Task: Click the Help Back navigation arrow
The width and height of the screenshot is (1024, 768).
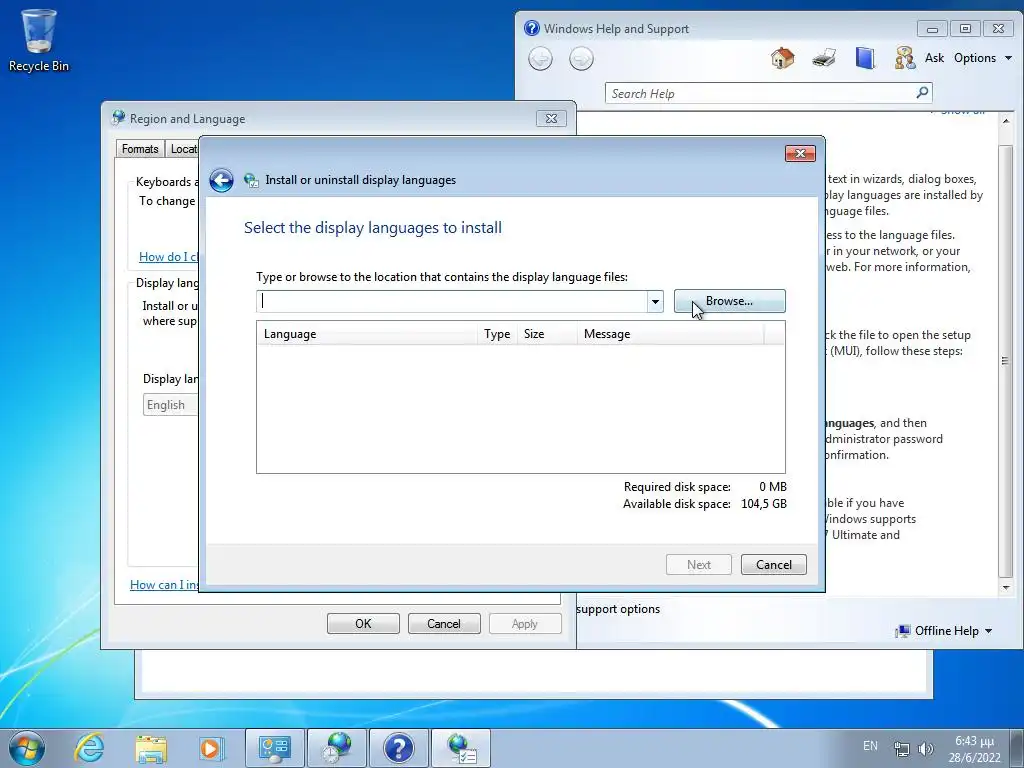Action: pyautogui.click(x=540, y=59)
